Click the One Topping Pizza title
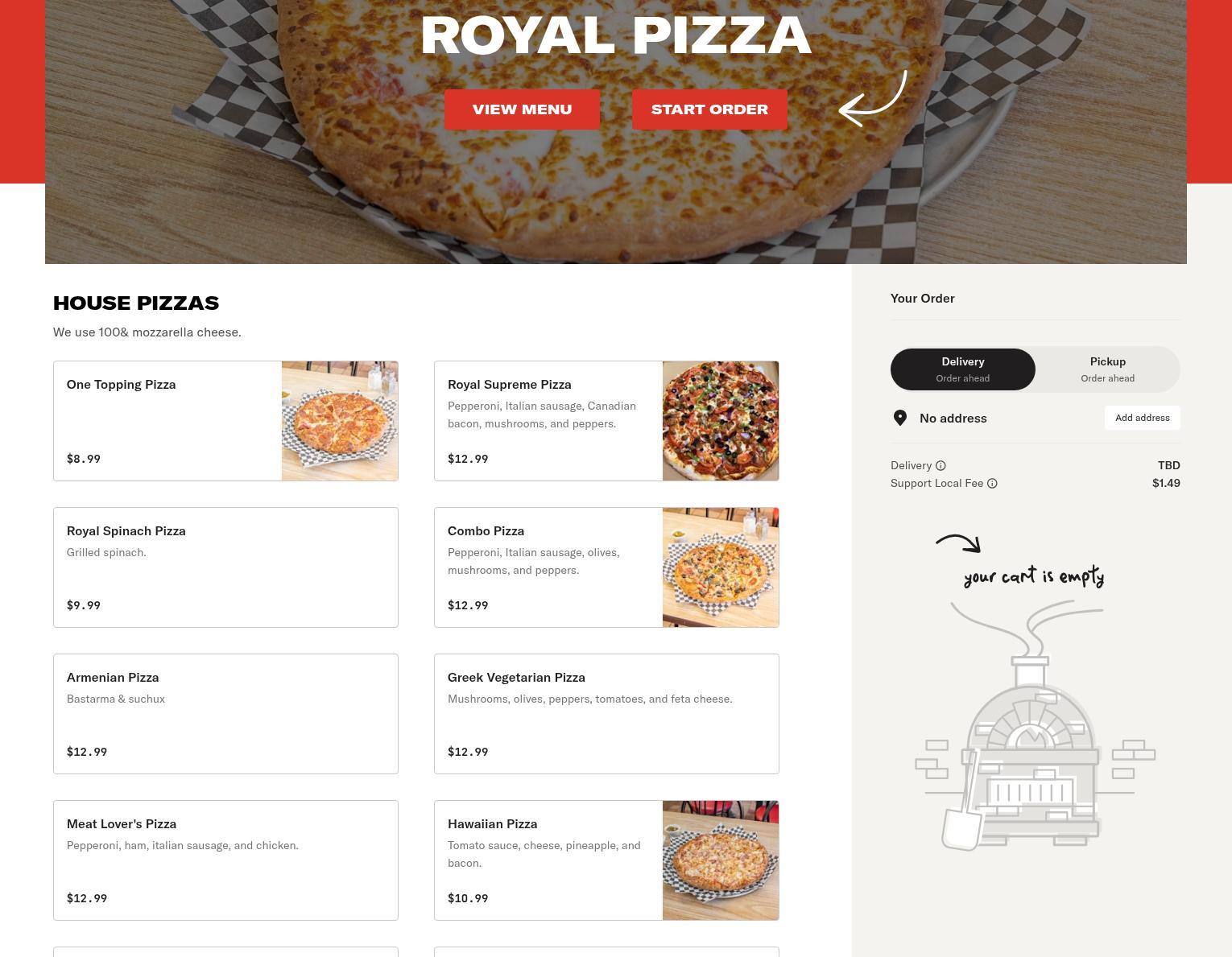Image resolution: width=1232 pixels, height=957 pixels. point(121,385)
